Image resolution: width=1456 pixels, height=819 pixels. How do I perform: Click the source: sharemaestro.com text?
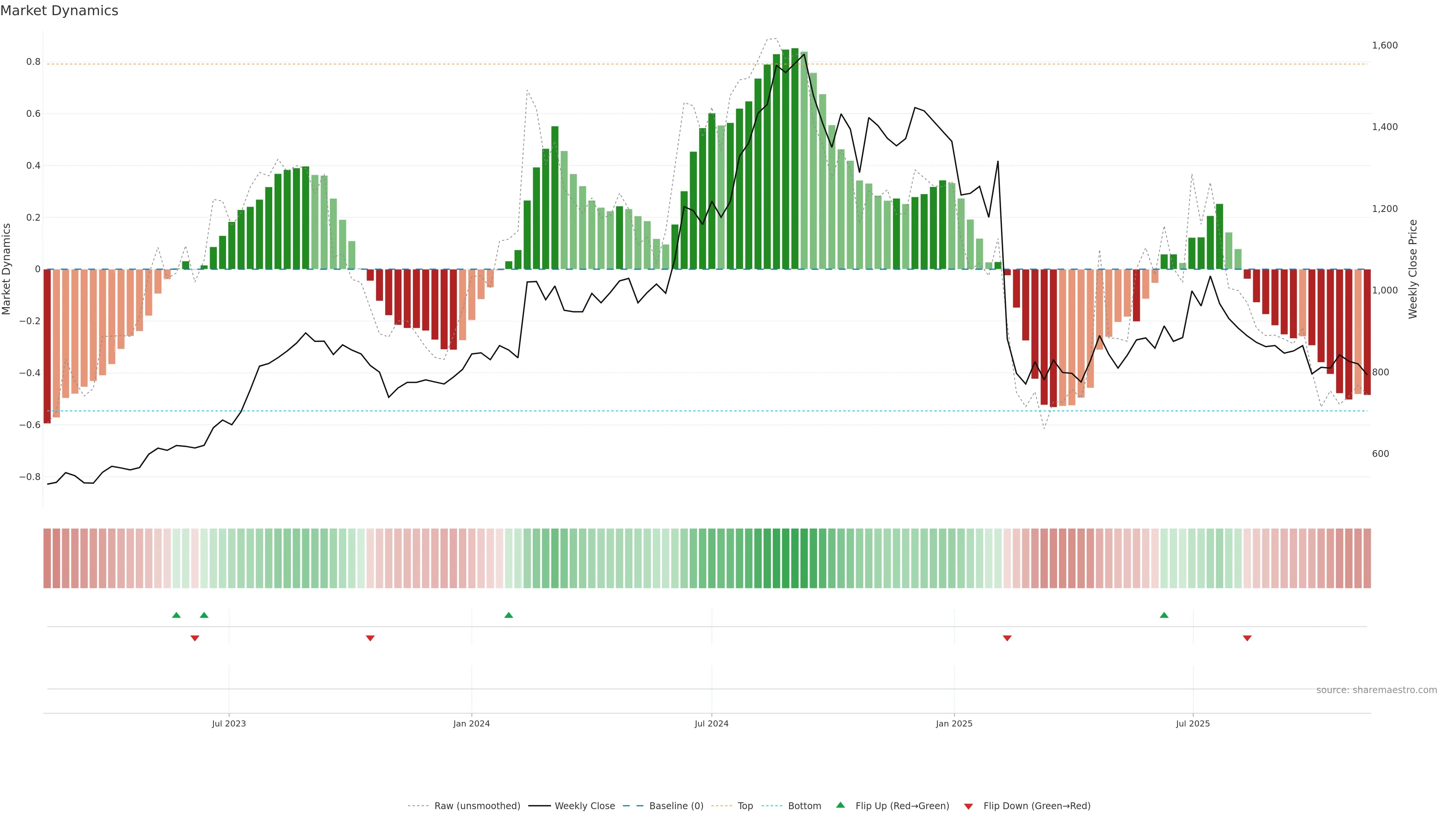1376,690
